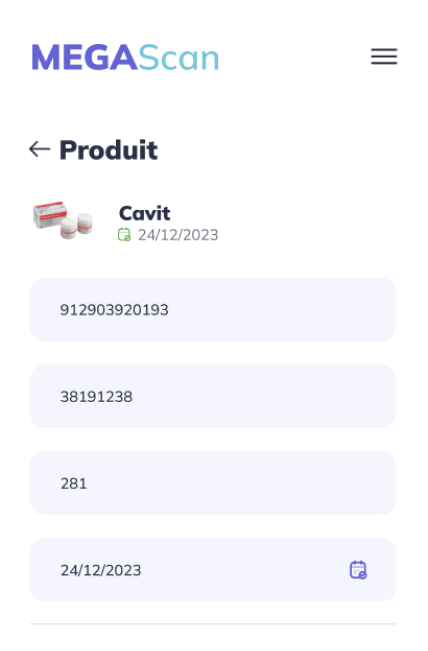Click the Cavit product name

[144, 213]
